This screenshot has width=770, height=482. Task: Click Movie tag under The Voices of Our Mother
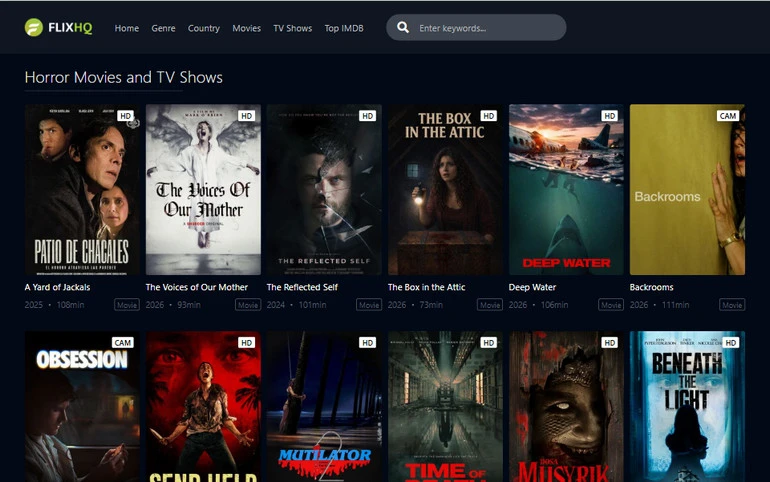tap(248, 305)
